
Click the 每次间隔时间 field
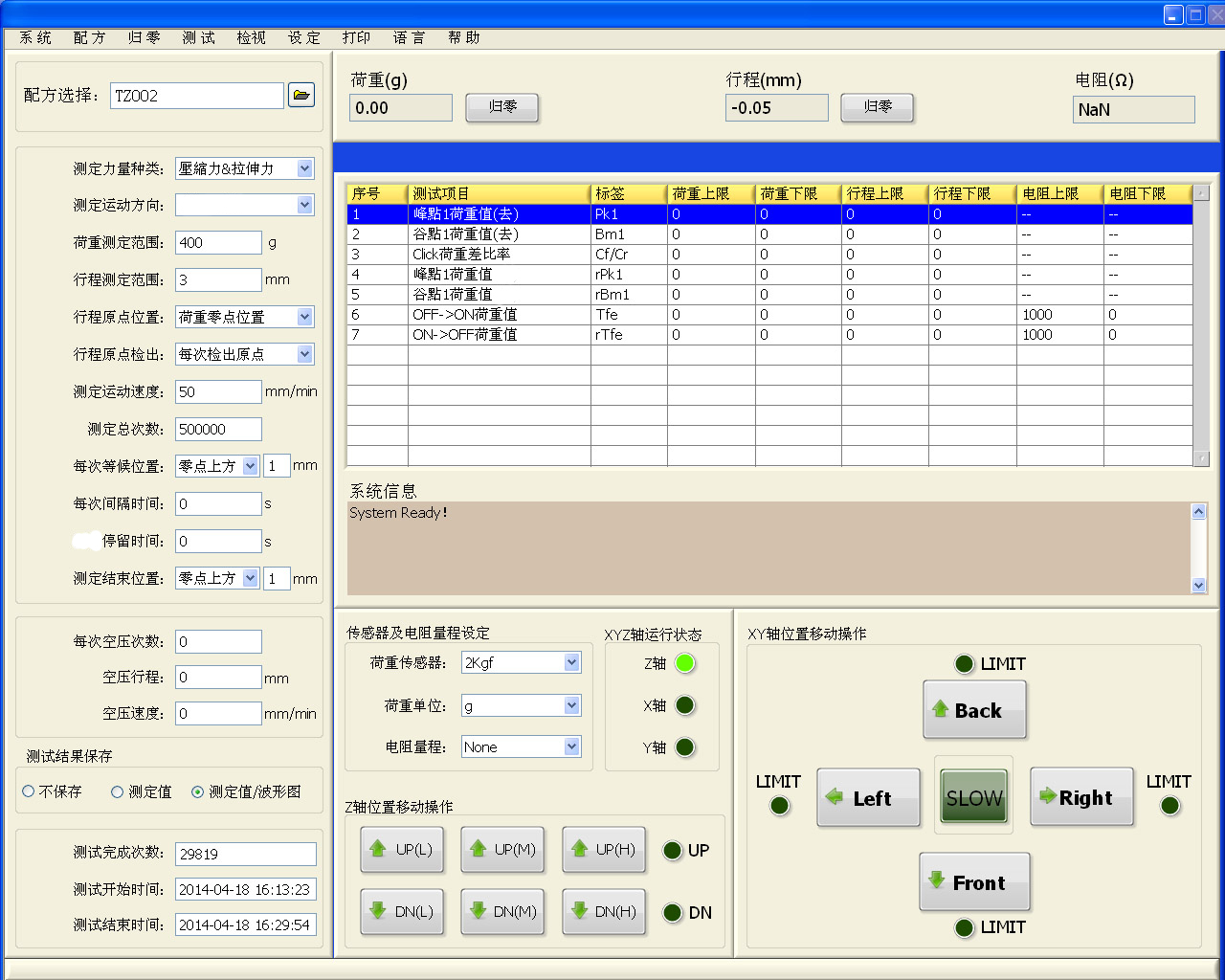(218, 503)
